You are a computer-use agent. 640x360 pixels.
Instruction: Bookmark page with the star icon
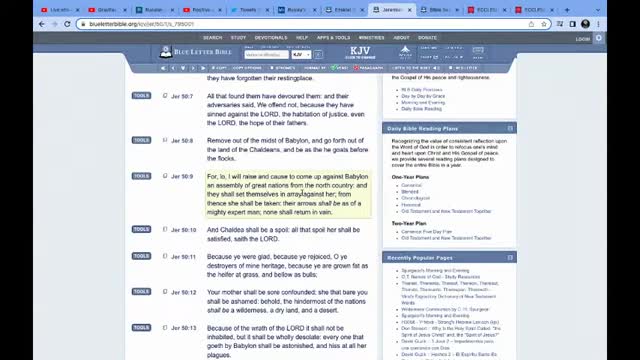point(544,24)
